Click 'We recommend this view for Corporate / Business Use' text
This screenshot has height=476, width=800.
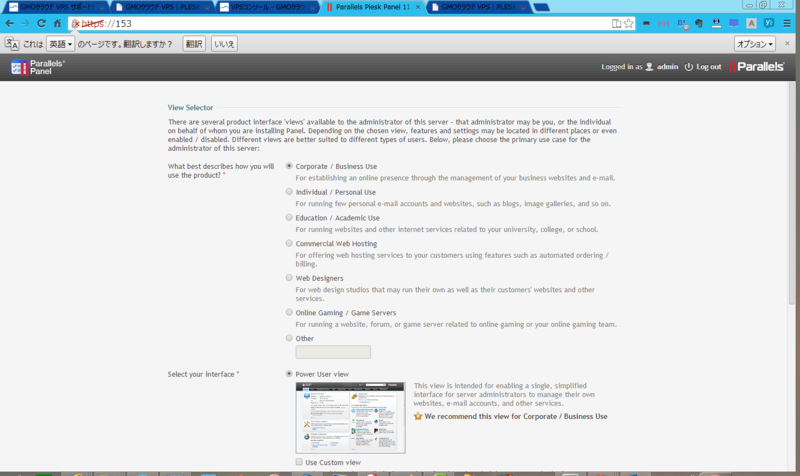pyautogui.click(x=516, y=416)
